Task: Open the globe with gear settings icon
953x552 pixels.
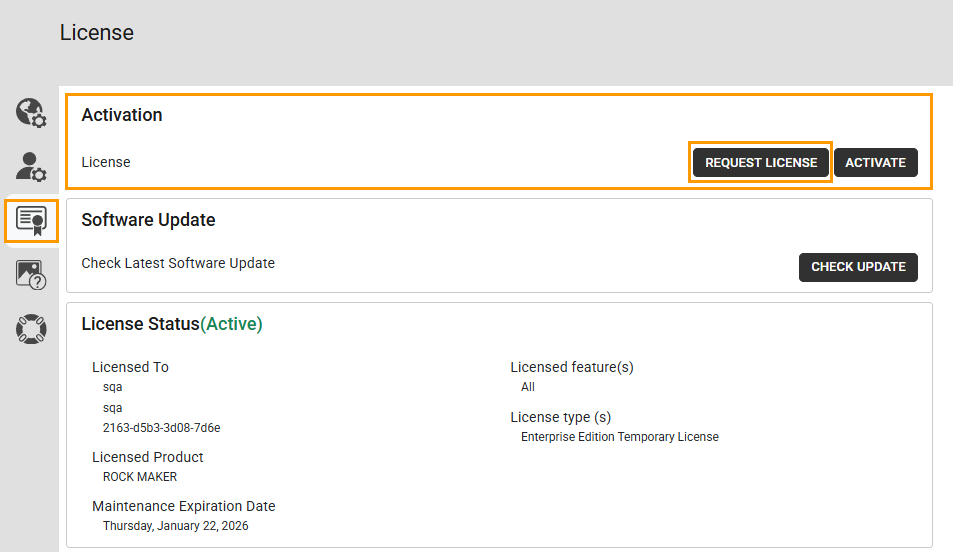Action: click(x=31, y=113)
